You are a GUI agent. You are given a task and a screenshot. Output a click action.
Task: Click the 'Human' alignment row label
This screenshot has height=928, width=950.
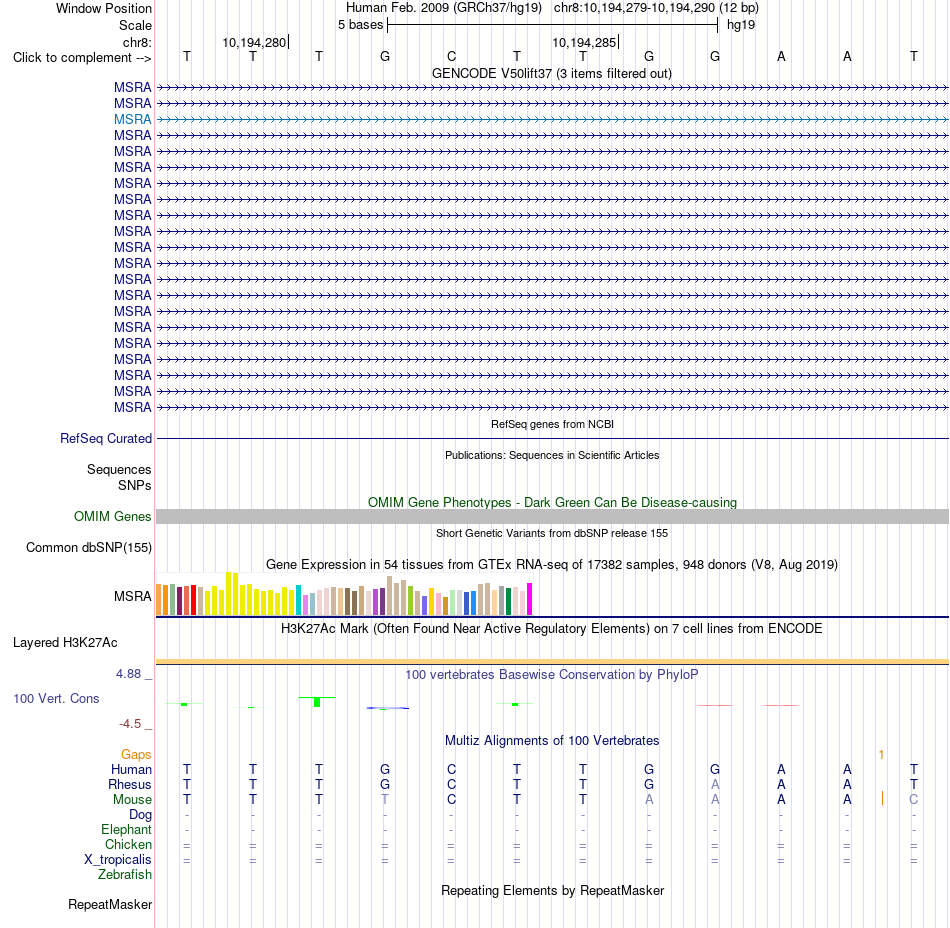(131, 769)
